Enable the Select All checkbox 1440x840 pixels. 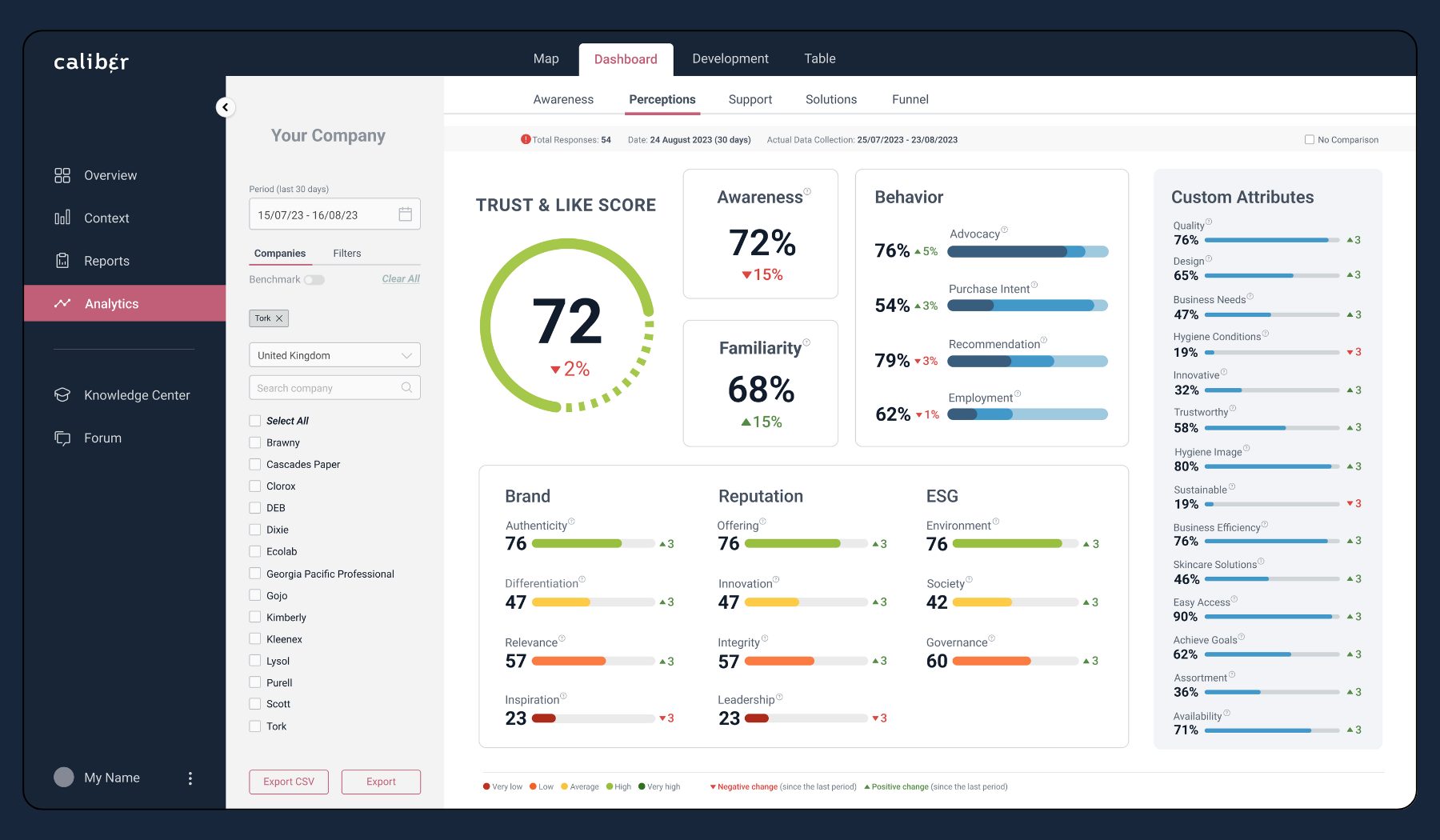pyautogui.click(x=255, y=421)
